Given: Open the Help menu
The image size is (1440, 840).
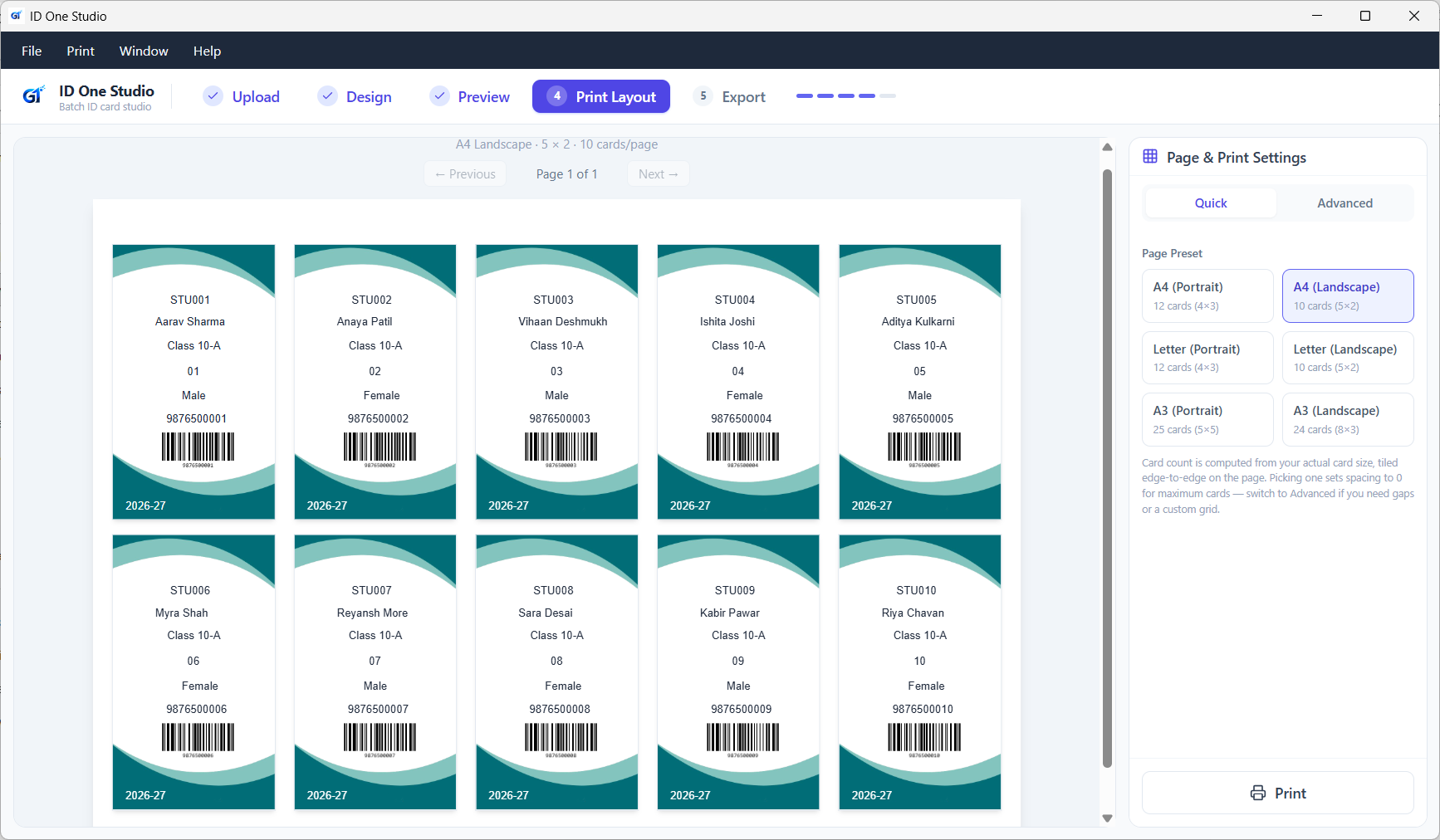Looking at the screenshot, I should (207, 51).
